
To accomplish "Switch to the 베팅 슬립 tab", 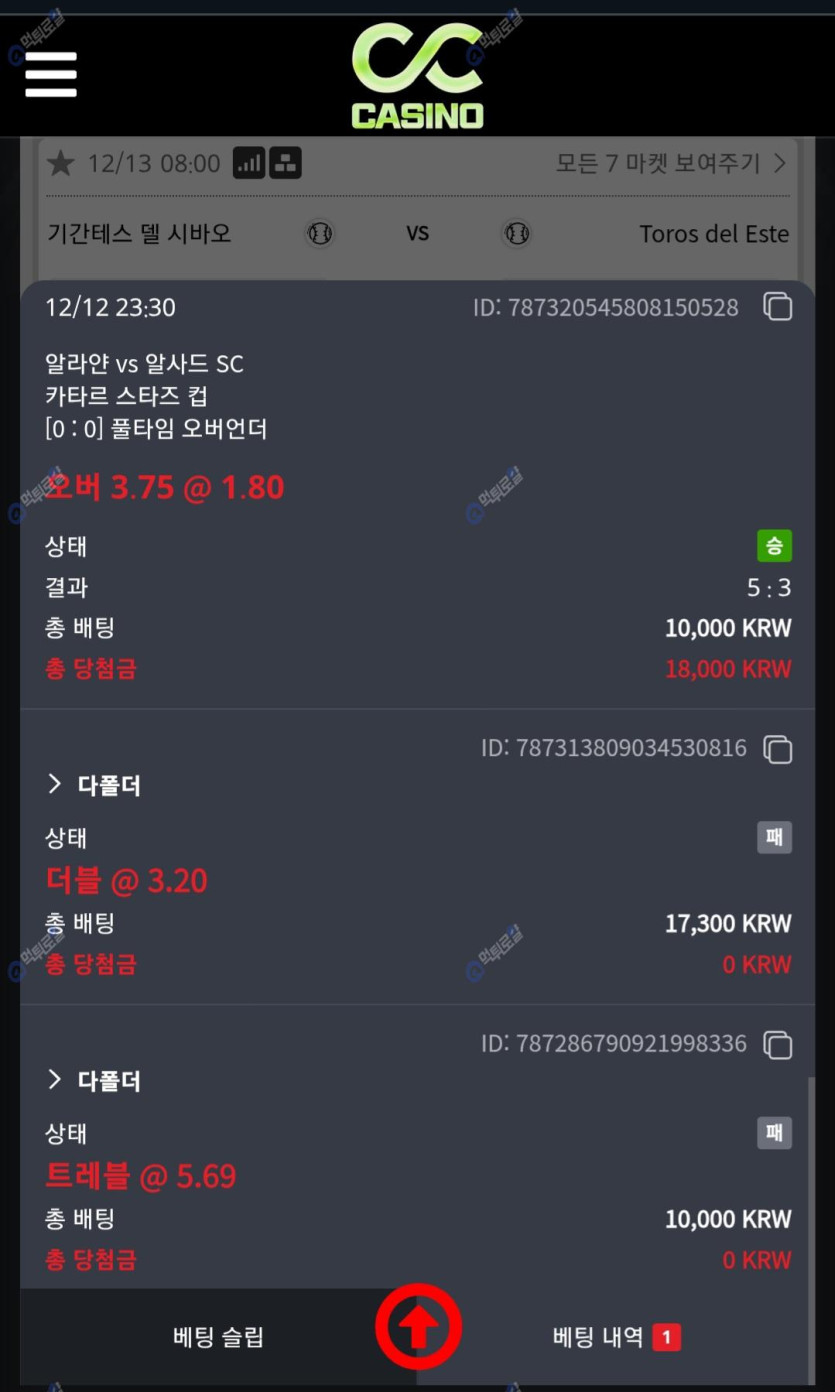I will (218, 1337).
